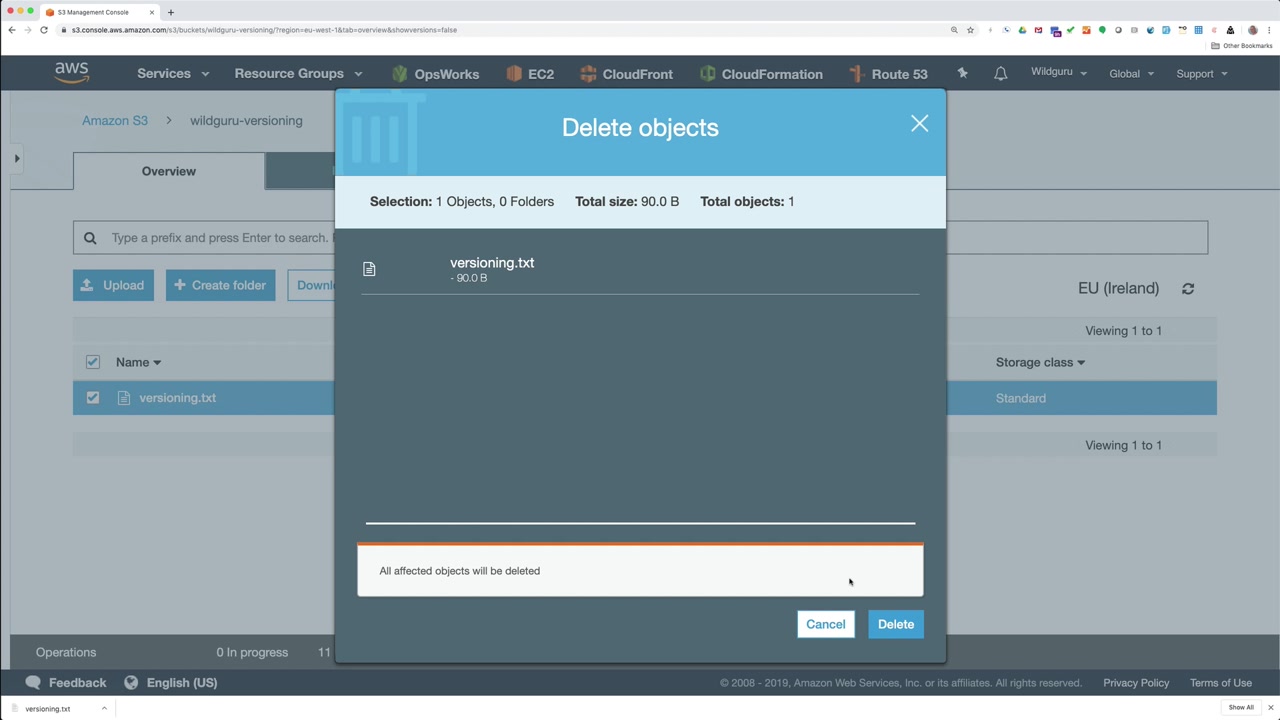Open a new browser tab
The image size is (1280, 720).
tap(171, 12)
